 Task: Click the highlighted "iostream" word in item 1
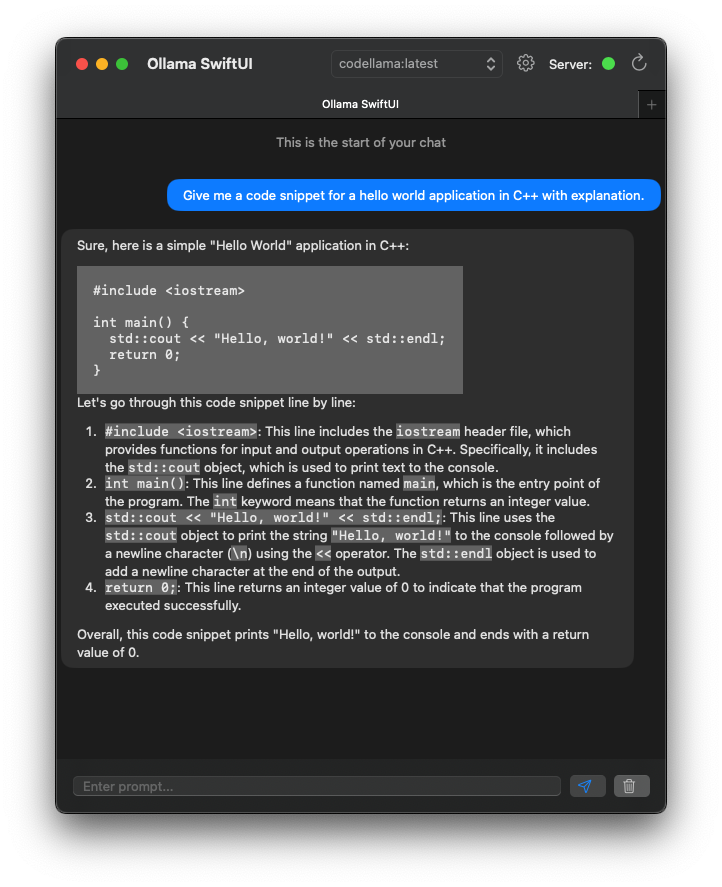(x=428, y=431)
